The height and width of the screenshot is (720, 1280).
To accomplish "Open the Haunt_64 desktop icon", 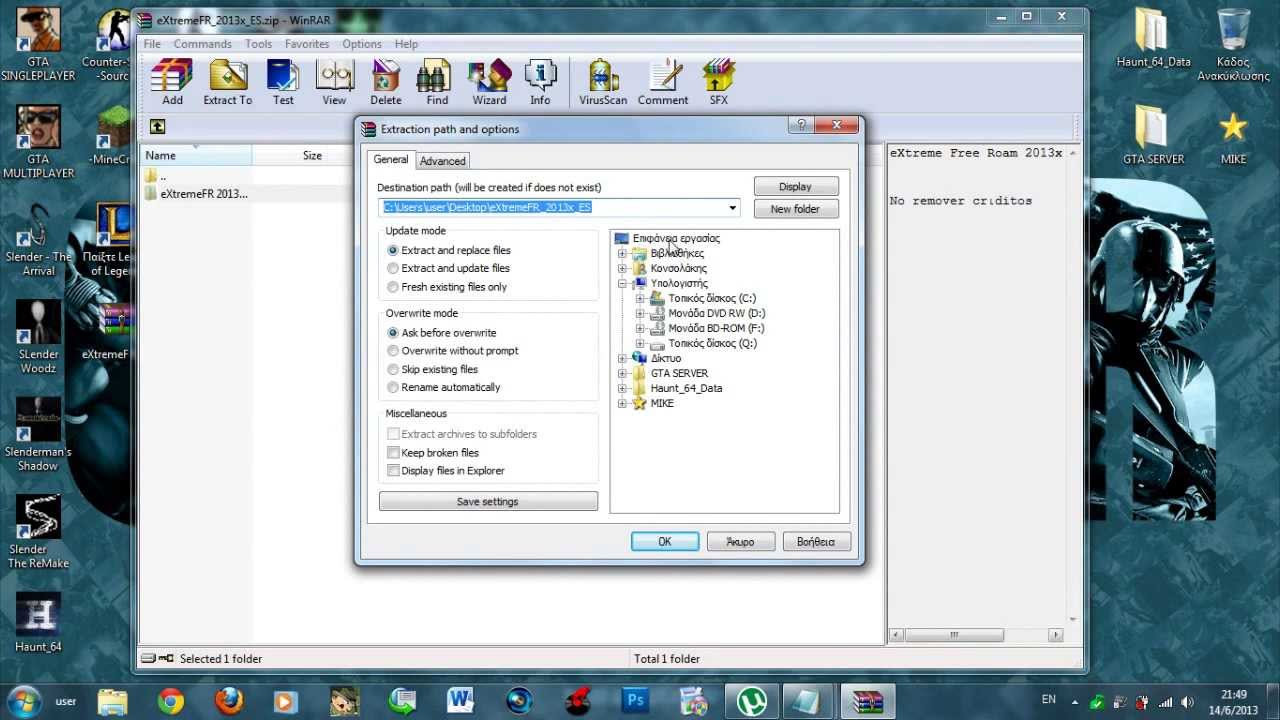I will [38, 623].
